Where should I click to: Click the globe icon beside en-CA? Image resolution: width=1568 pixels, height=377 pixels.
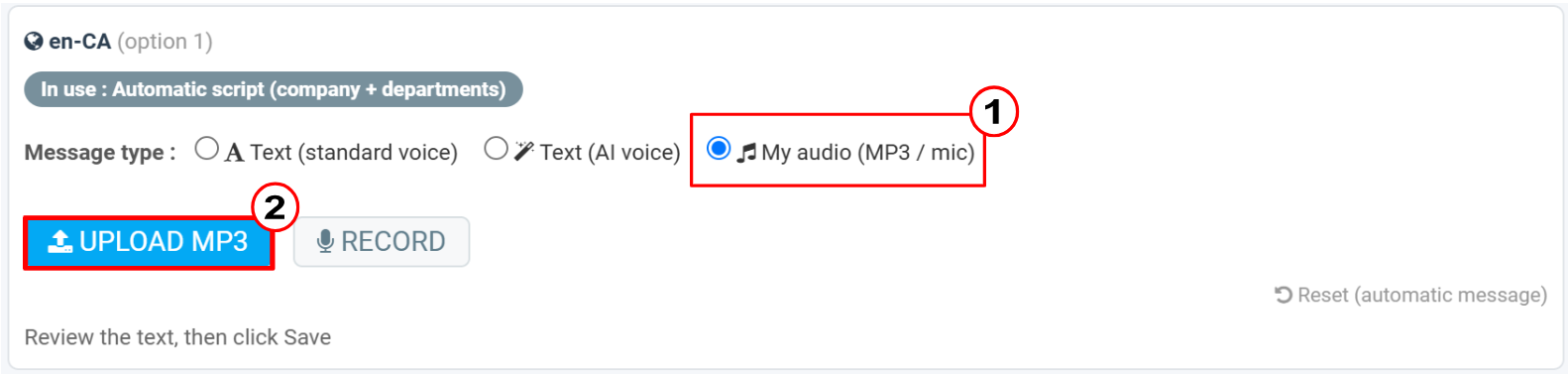34,42
